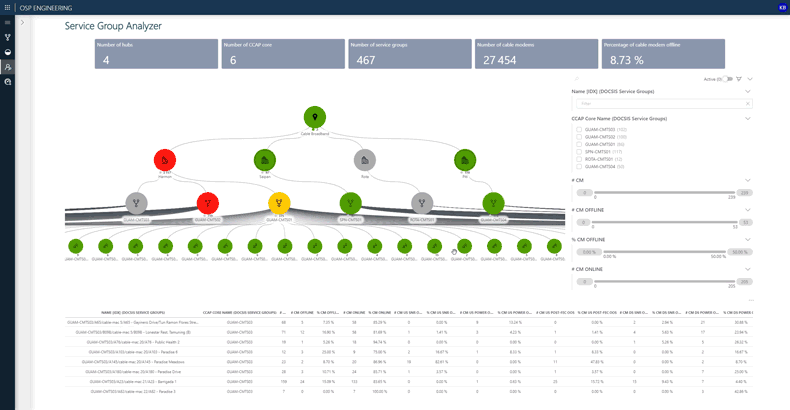
Task: Click the filter funnel icon
Action: pyautogui.click(x=739, y=79)
